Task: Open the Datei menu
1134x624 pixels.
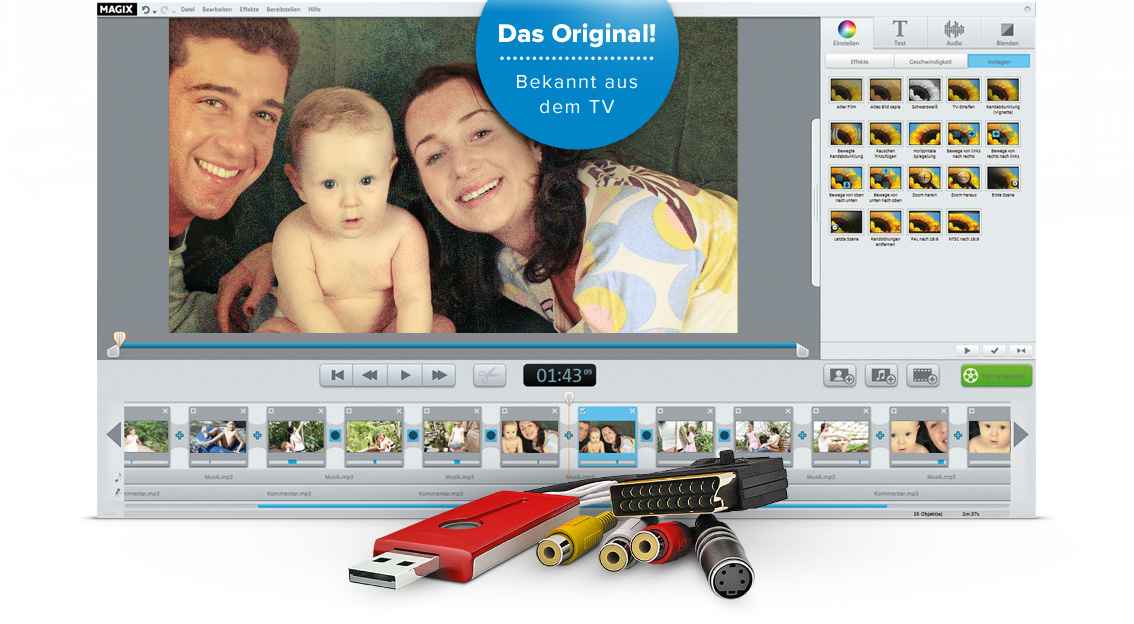Action: tap(187, 9)
